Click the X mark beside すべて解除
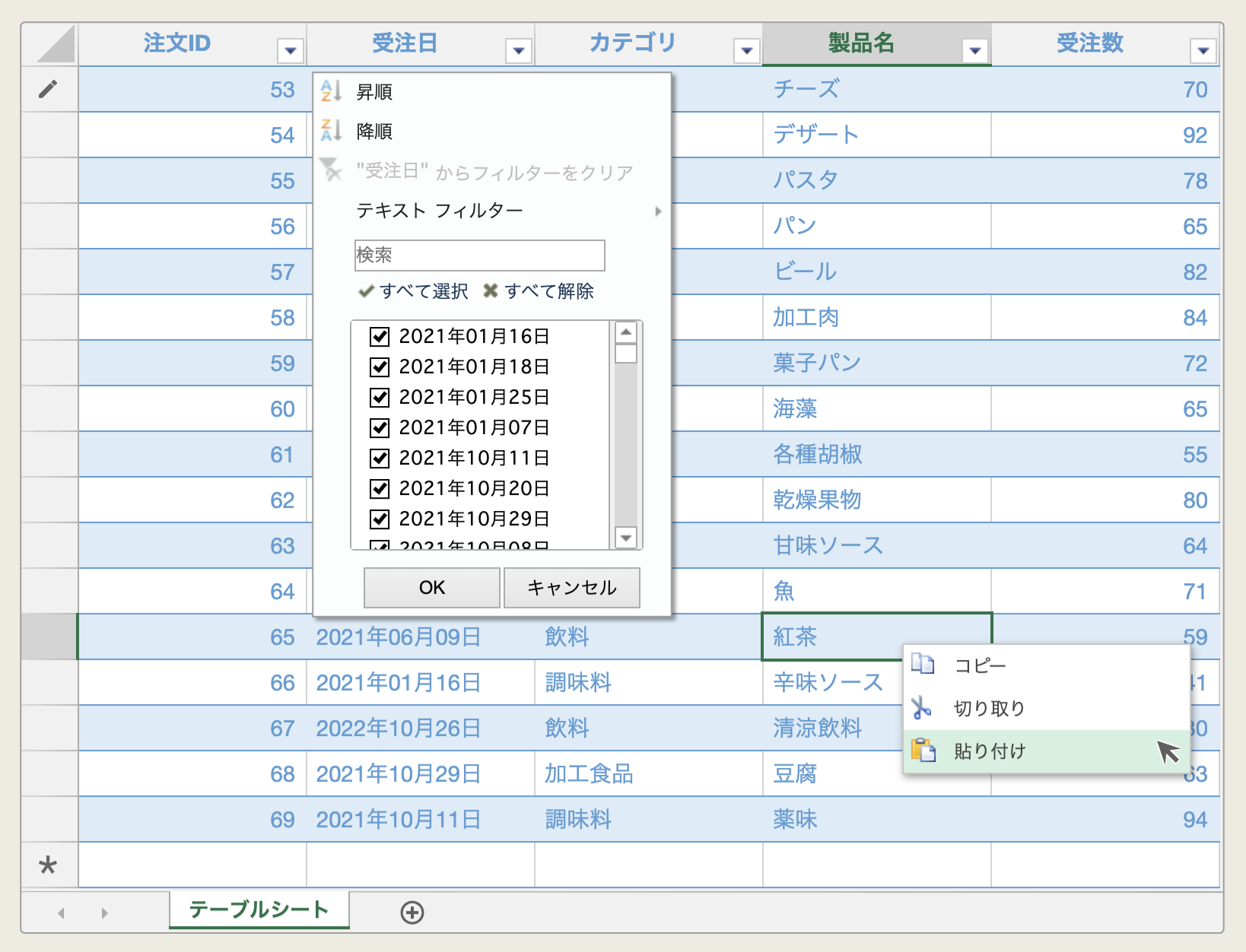The image size is (1246, 952). tap(491, 291)
